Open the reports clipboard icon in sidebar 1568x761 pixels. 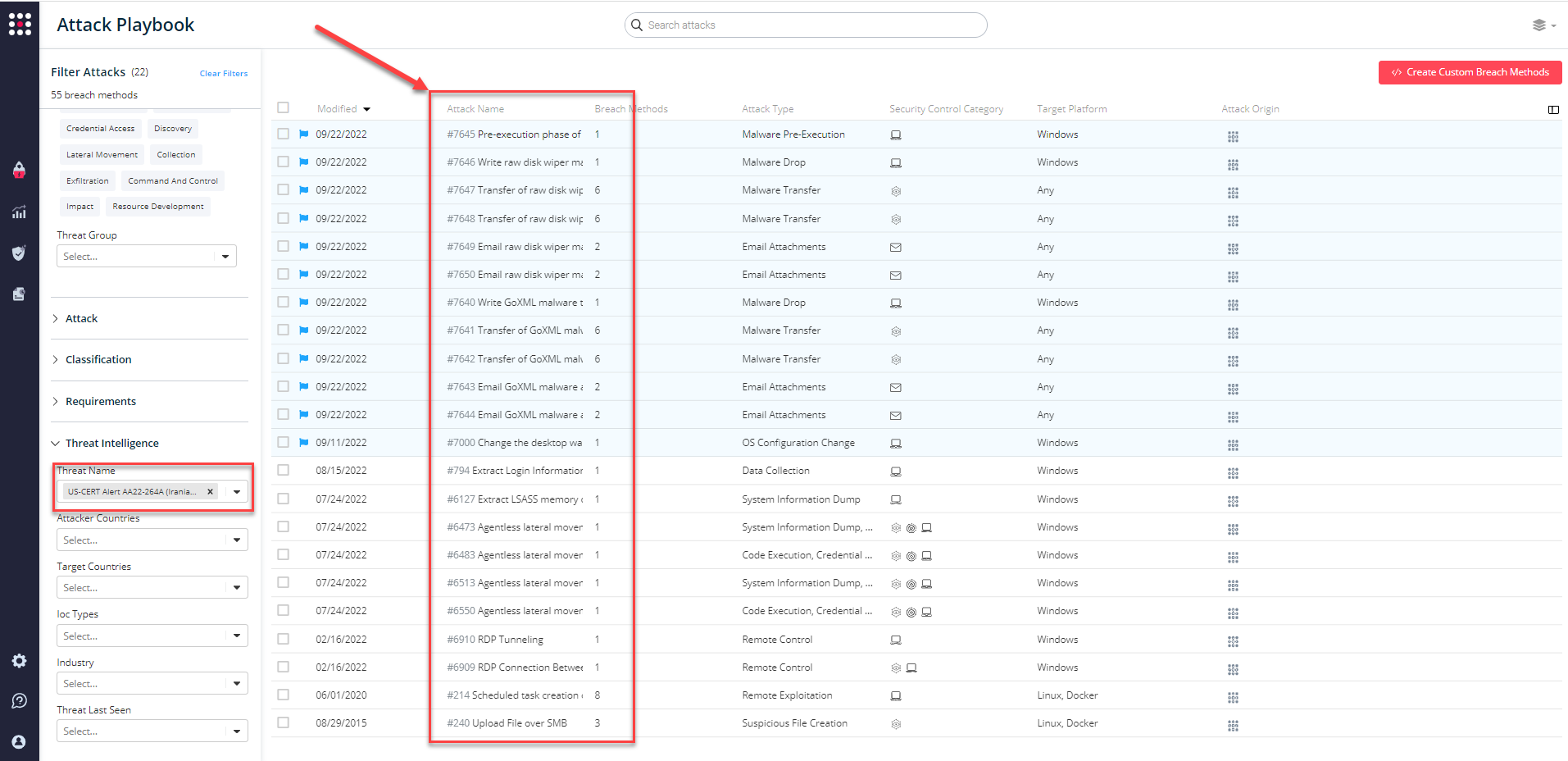[19, 294]
